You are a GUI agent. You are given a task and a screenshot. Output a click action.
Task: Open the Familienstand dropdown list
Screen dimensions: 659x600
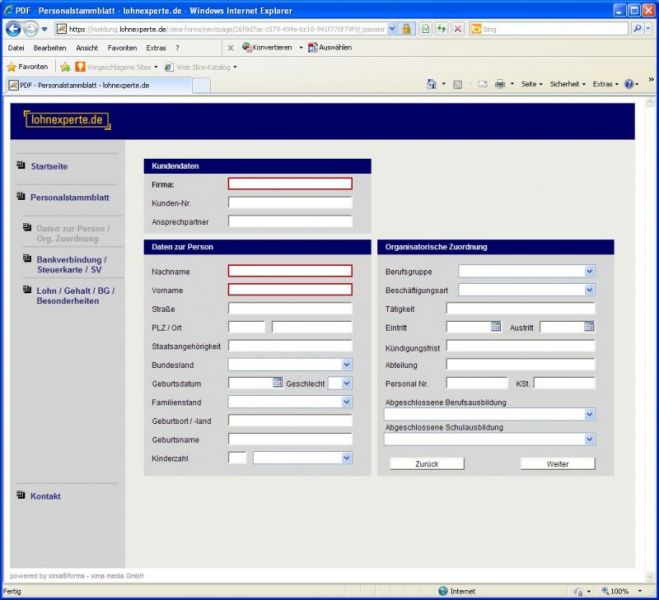click(x=347, y=401)
